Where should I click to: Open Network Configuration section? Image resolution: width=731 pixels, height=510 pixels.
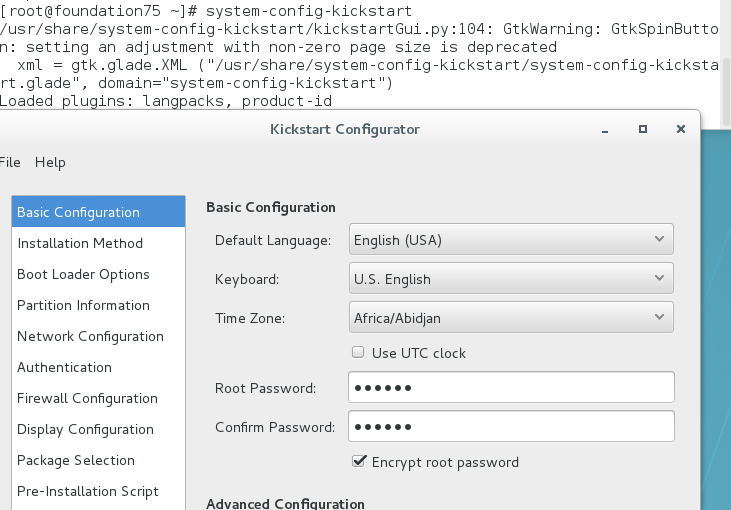[98, 336]
